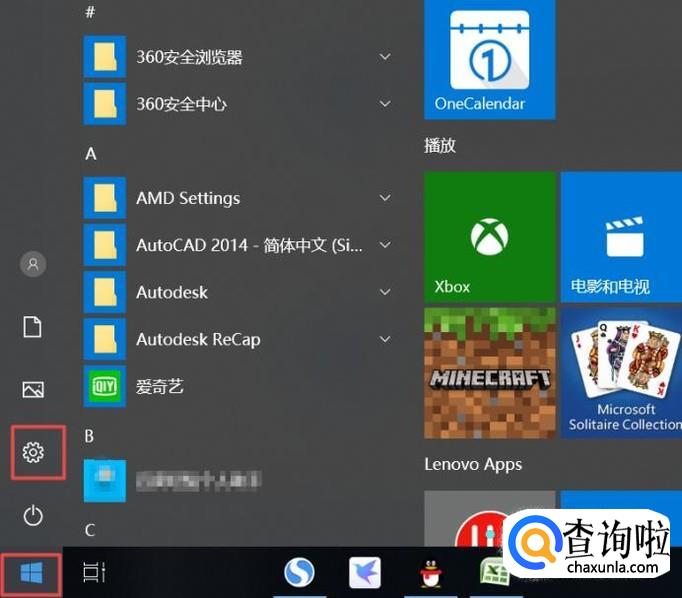Open the 电影和电视 tile
Screen dimensions: 682x598
pos(621,237)
